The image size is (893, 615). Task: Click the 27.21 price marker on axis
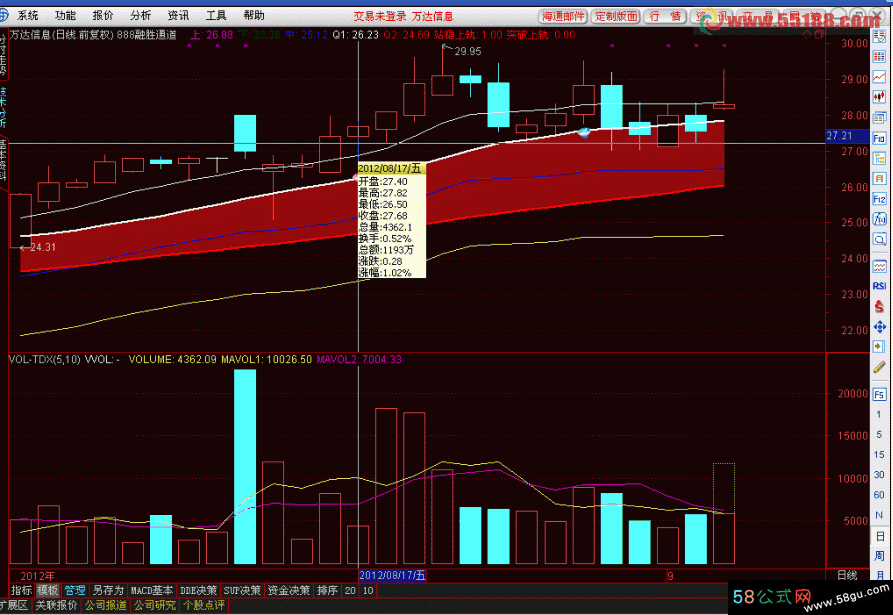(847, 136)
